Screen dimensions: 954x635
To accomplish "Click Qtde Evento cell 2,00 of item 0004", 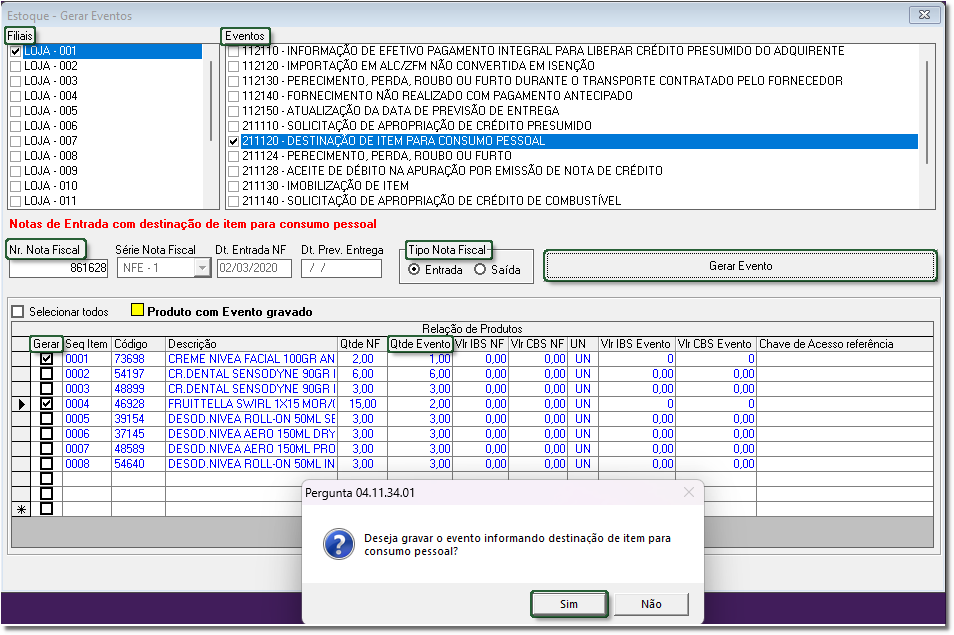I will click(420, 404).
